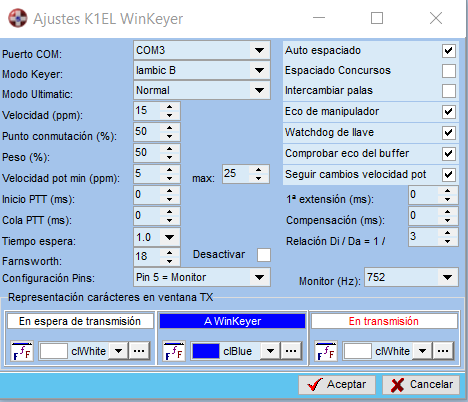Open custom color dialog next to clBlue
Viewport: 468px width, 402px height.
pyautogui.click(x=291, y=351)
